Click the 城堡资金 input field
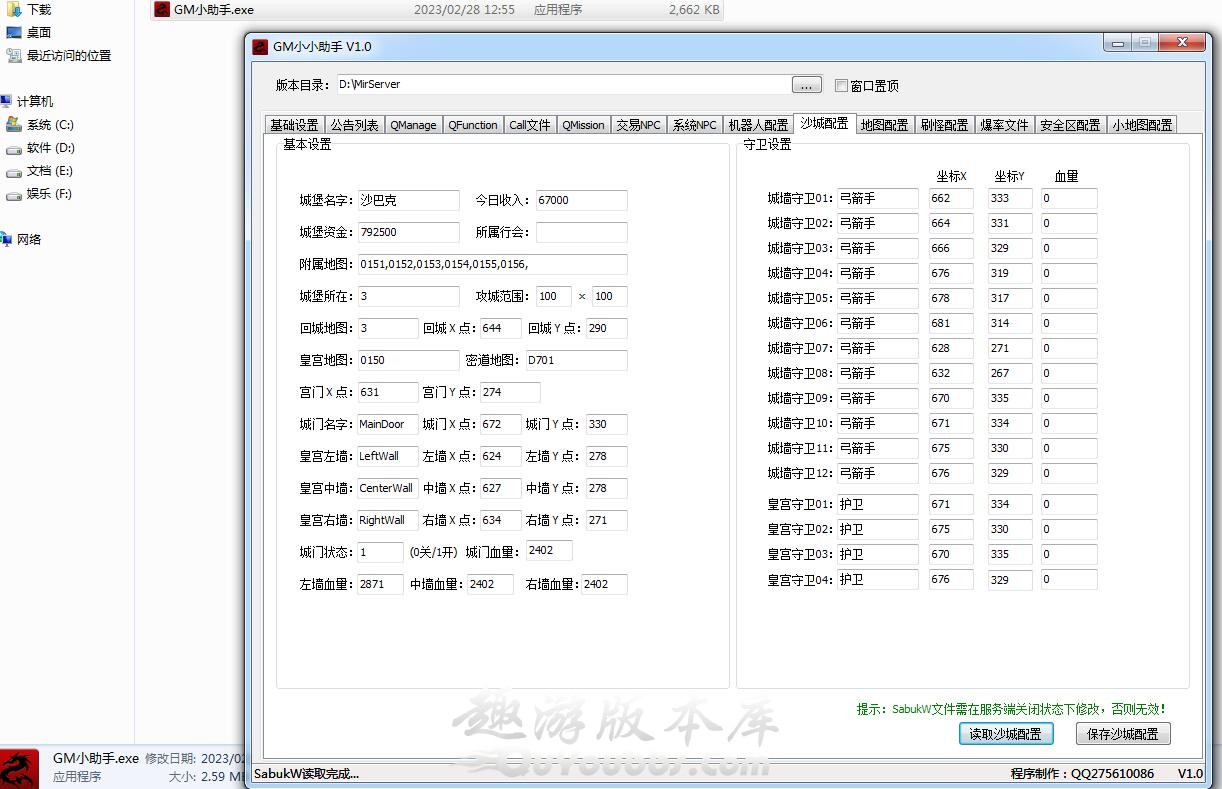Screen dimensions: 1222x789 (408, 232)
